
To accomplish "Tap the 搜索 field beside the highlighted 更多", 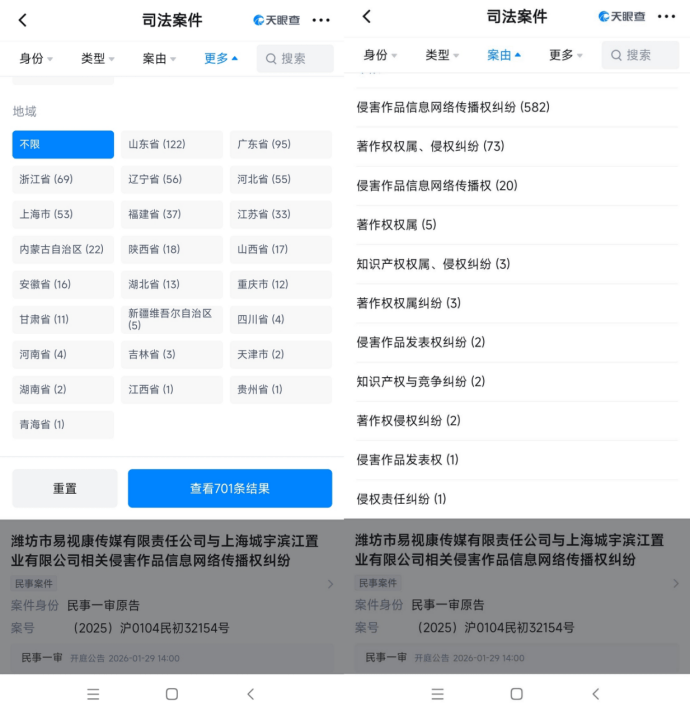I will [295, 59].
